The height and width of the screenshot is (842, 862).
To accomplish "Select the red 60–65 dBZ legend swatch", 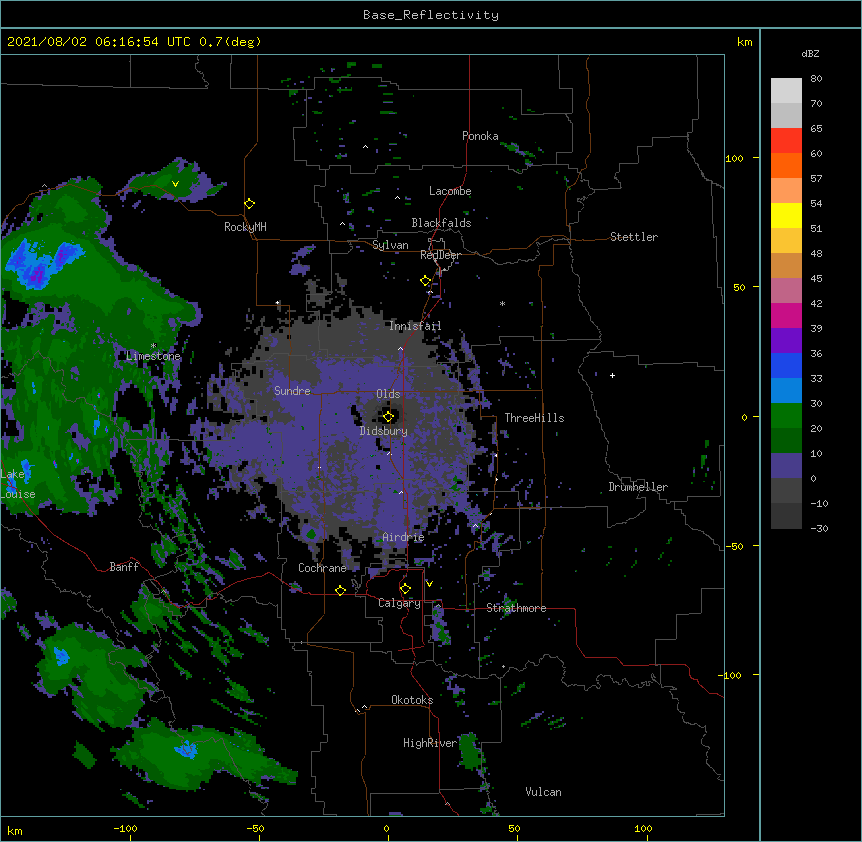I will pyautogui.click(x=786, y=140).
